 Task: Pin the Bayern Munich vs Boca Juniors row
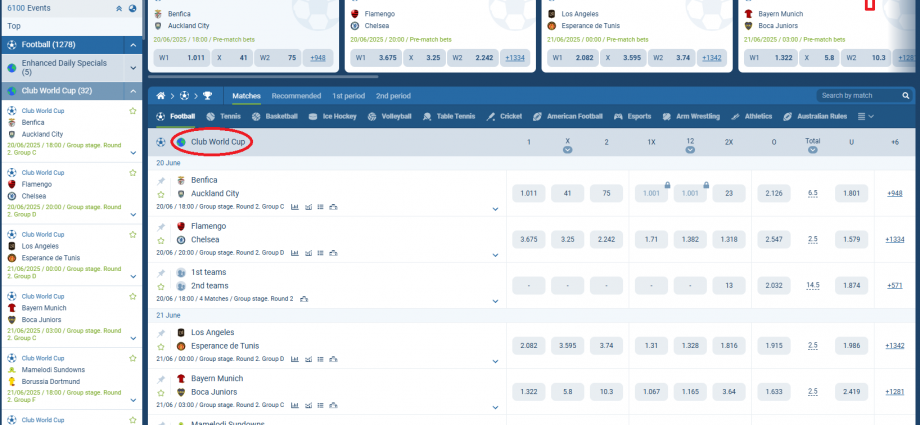tap(161, 379)
